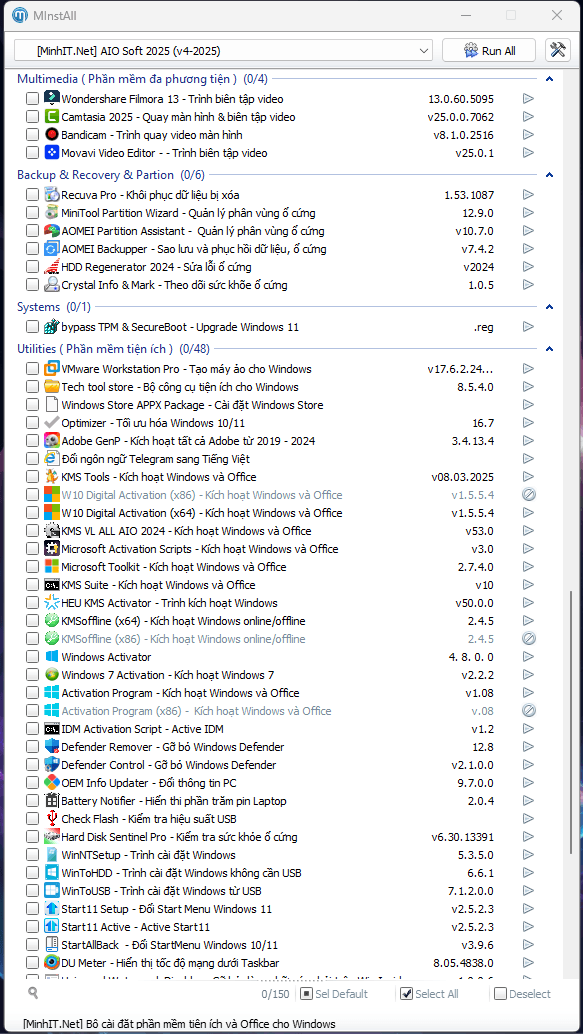Click the Microsoft Activation Scripts label

(200, 549)
